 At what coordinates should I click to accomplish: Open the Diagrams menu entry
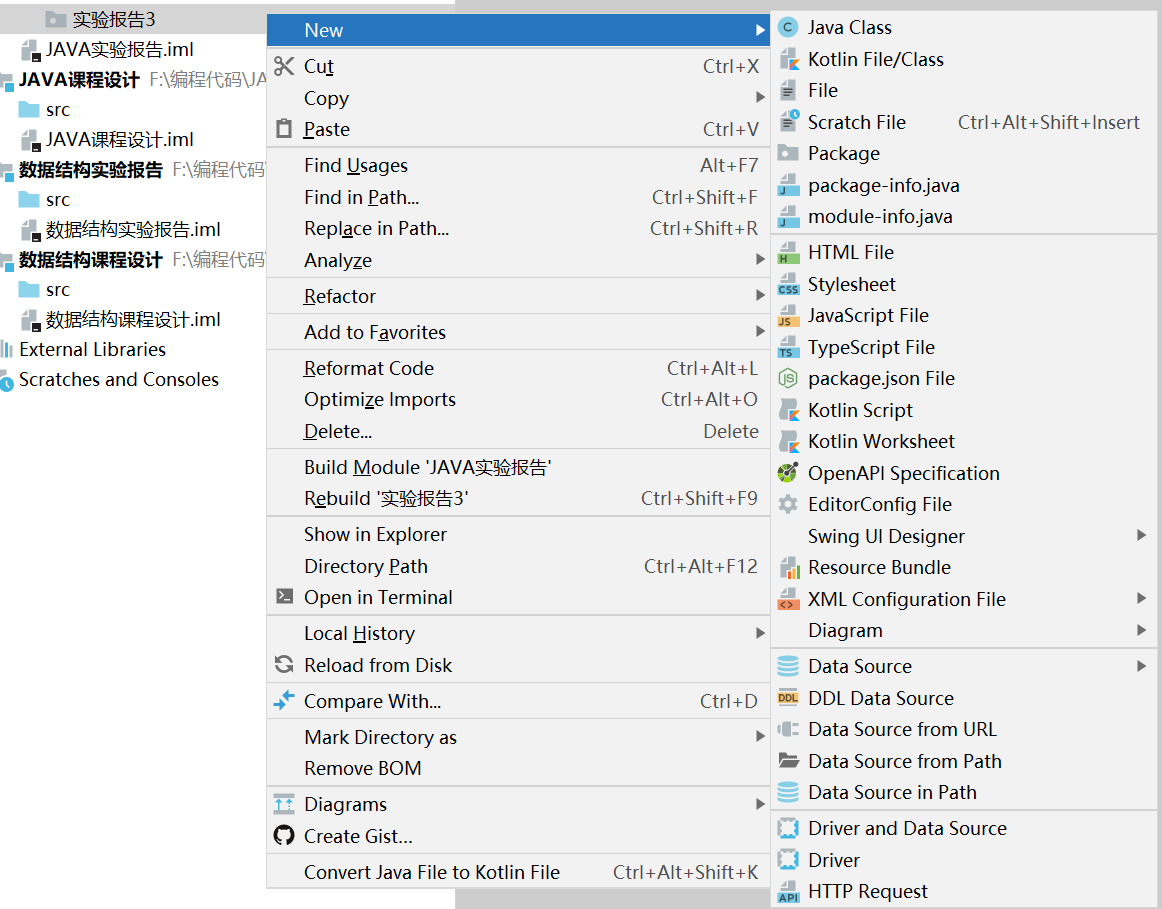pos(518,805)
